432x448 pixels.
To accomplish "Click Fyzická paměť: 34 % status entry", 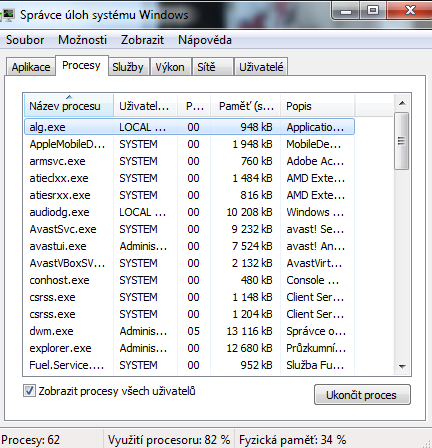I will tap(293, 440).
